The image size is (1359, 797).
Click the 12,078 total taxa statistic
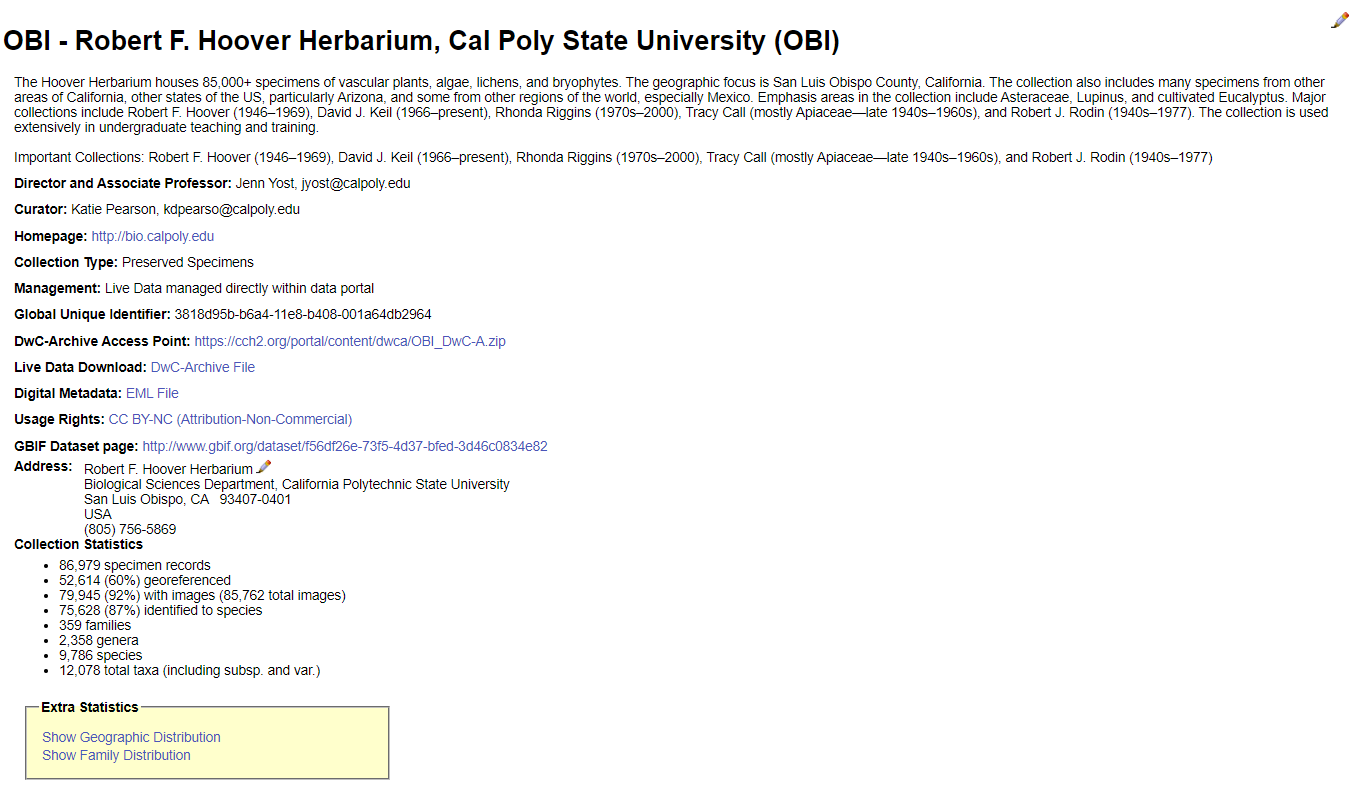tap(190, 670)
